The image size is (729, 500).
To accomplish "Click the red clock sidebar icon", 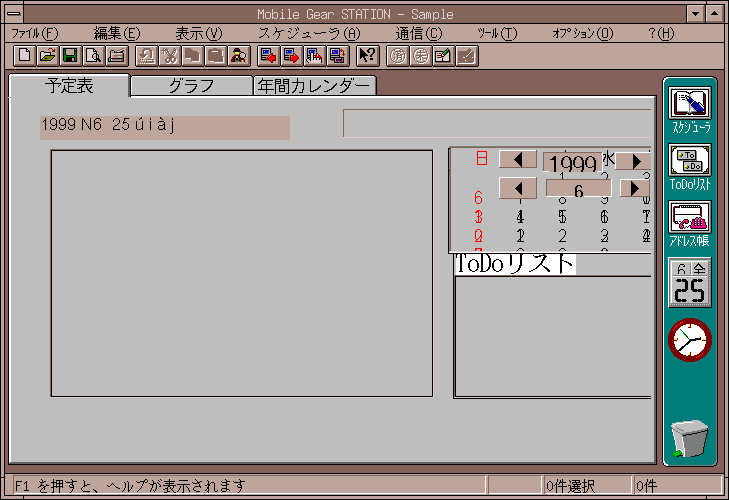I will coord(690,340).
